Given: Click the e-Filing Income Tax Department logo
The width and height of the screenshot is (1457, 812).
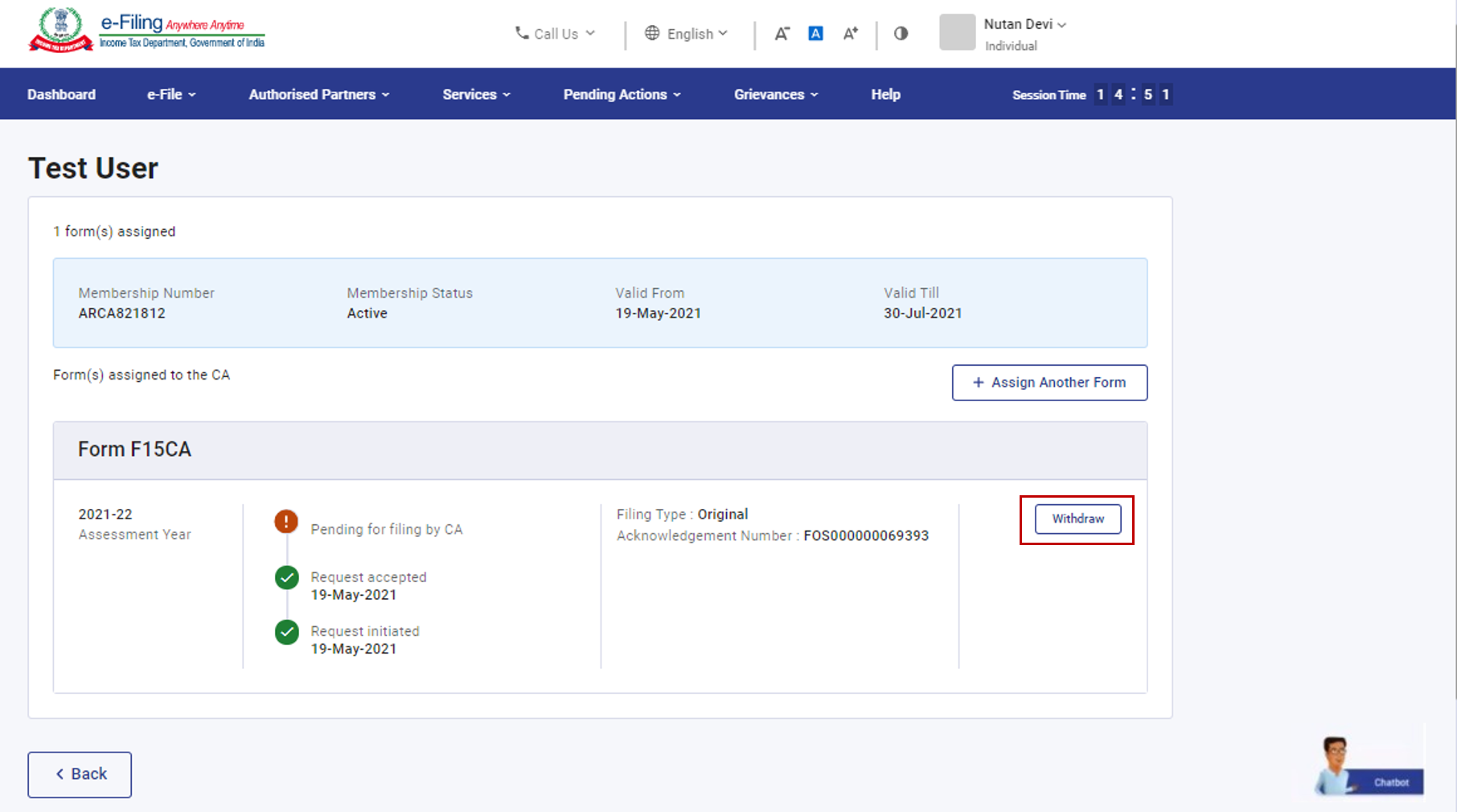Looking at the screenshot, I should 146,31.
